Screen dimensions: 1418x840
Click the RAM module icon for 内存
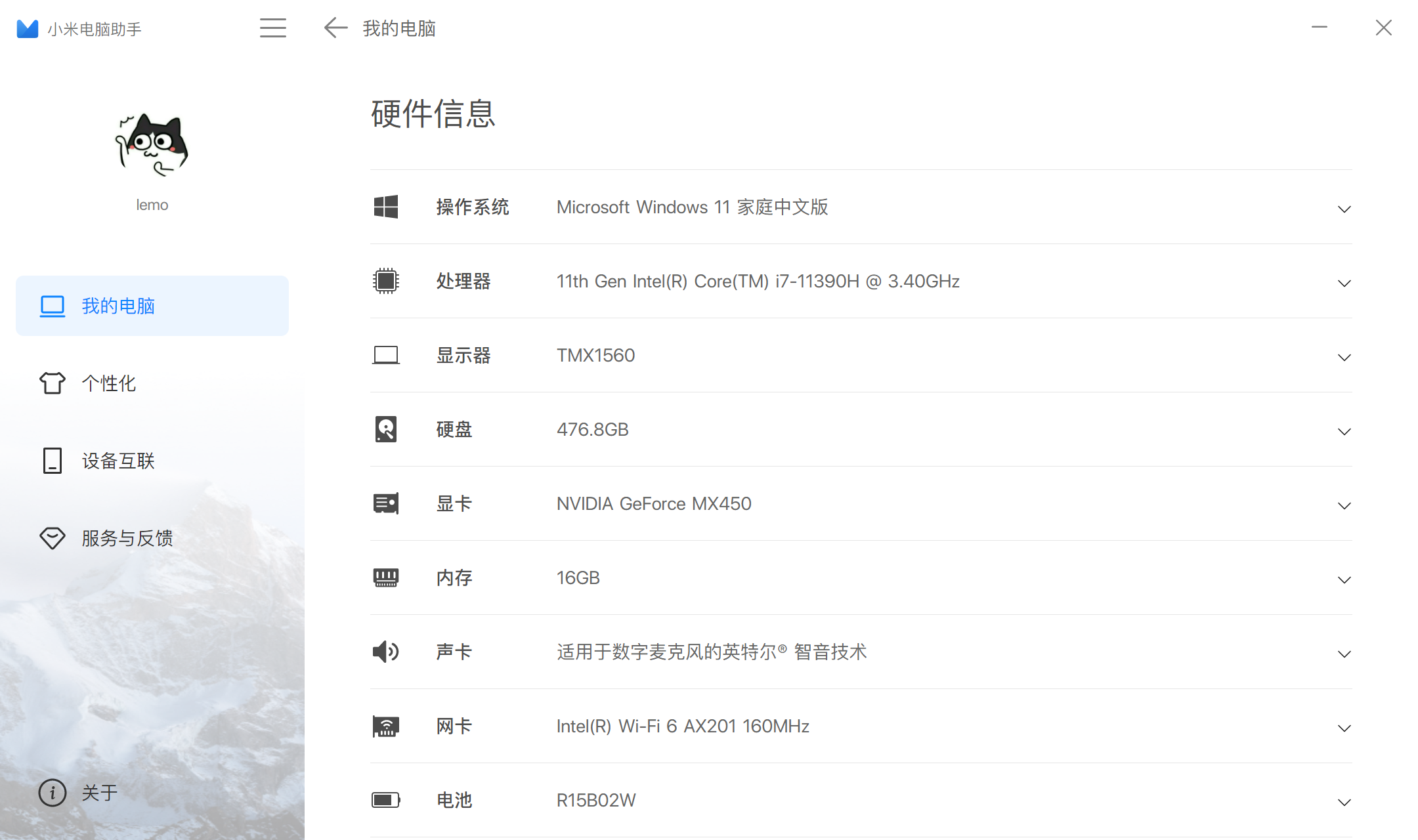(386, 577)
